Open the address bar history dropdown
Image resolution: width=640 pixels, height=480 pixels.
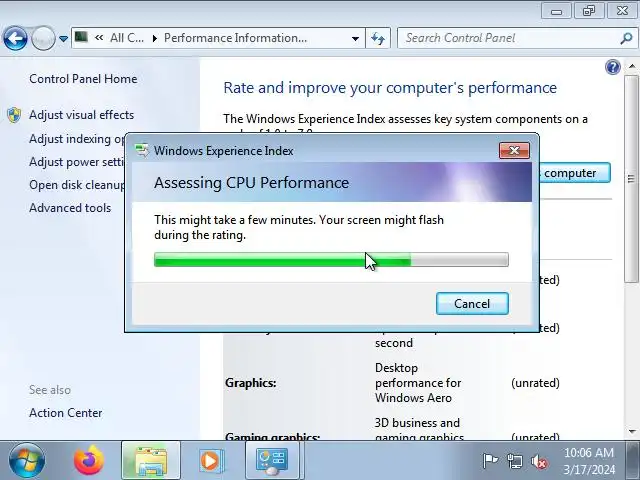coord(356,38)
